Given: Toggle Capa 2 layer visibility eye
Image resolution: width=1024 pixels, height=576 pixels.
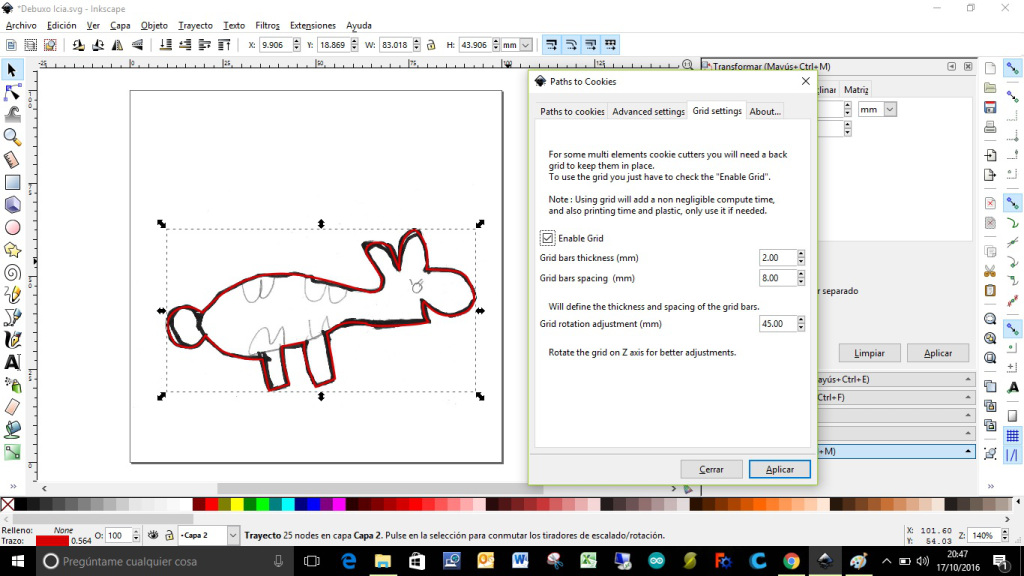Looking at the screenshot, I should tap(153, 536).
